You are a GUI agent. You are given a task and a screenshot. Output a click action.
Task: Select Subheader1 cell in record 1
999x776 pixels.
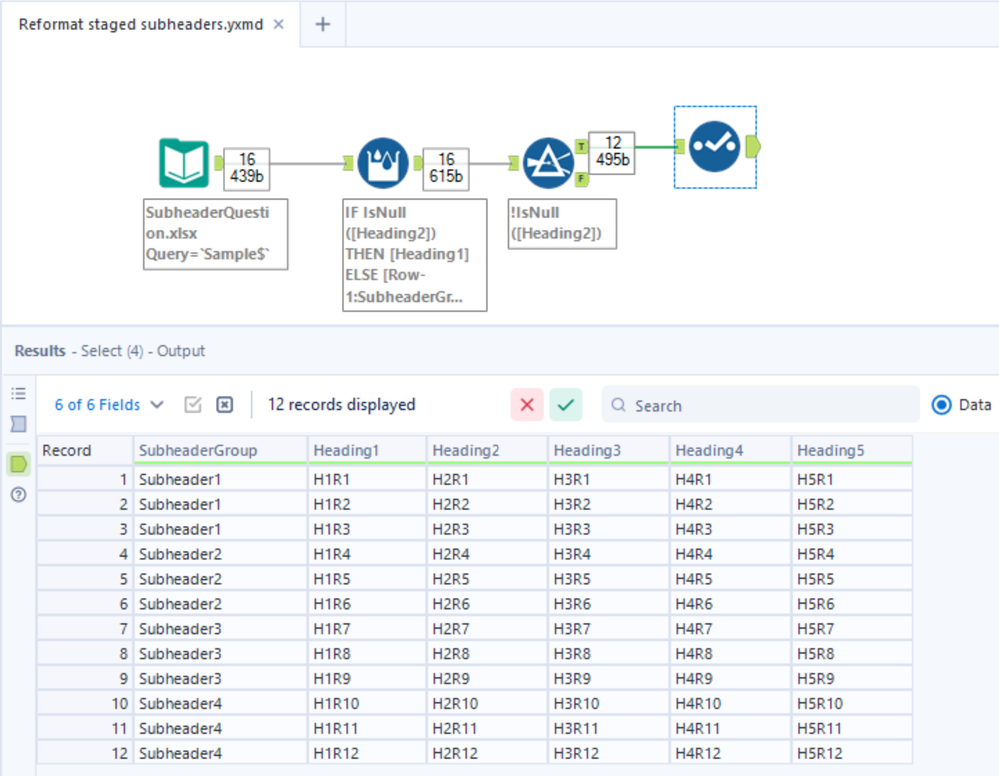(220, 479)
